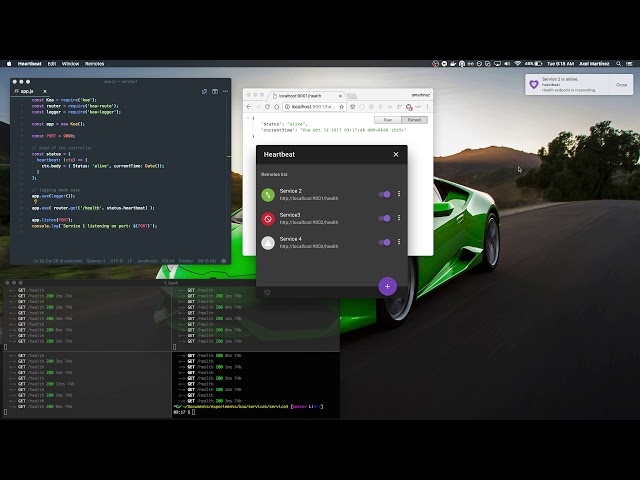Dismiss notification with the Close button
The image size is (640, 480).
(621, 85)
